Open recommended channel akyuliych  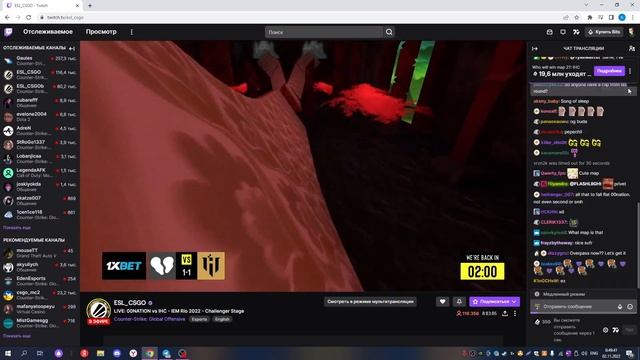click(x=40, y=267)
